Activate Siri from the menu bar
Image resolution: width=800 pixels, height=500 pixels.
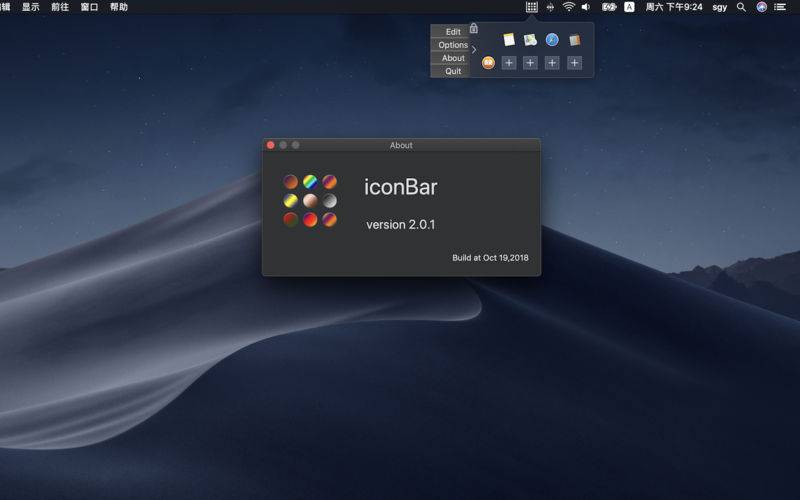[762, 7]
